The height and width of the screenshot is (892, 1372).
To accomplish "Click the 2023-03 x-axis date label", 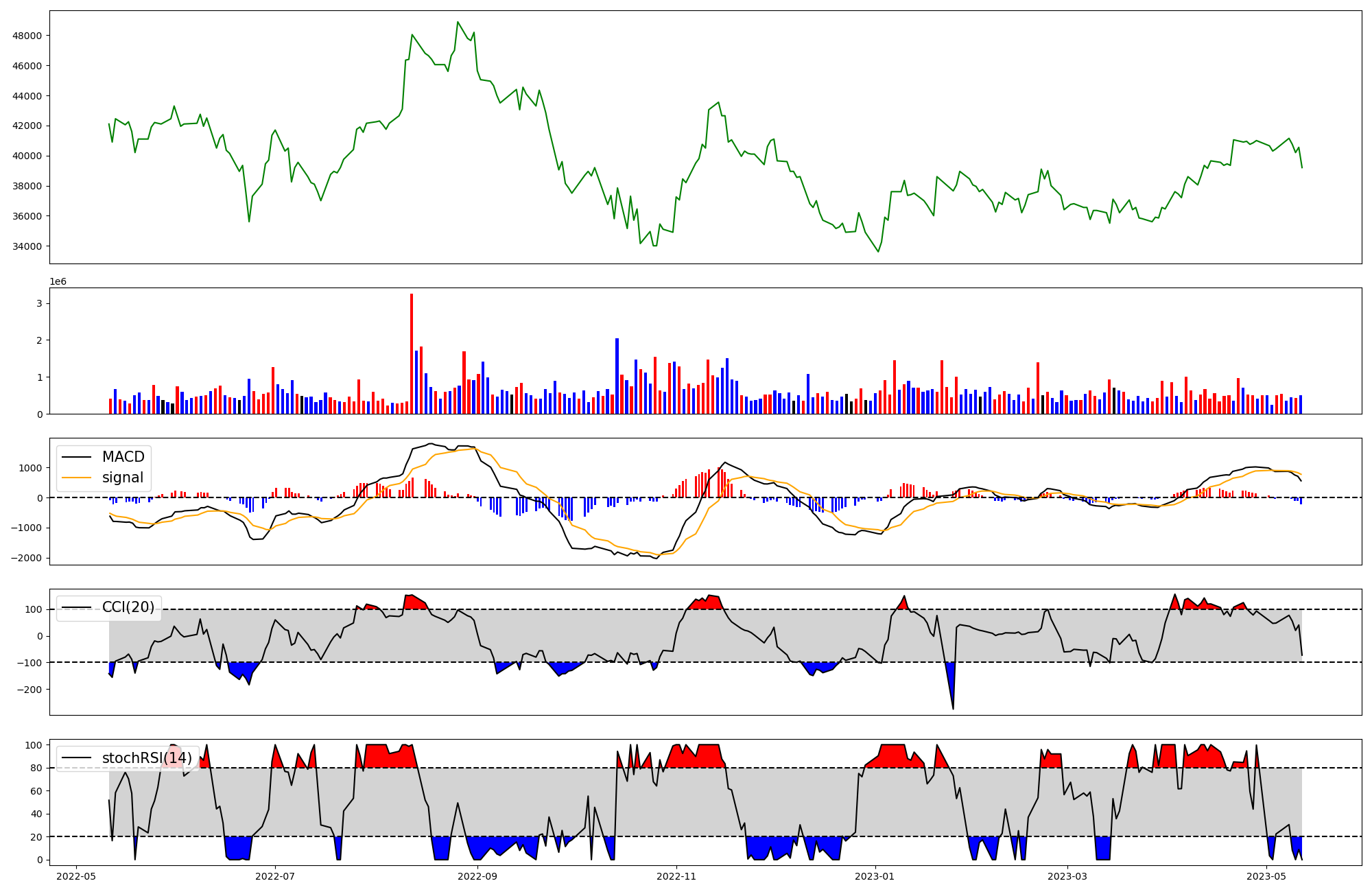I will pos(1067,876).
